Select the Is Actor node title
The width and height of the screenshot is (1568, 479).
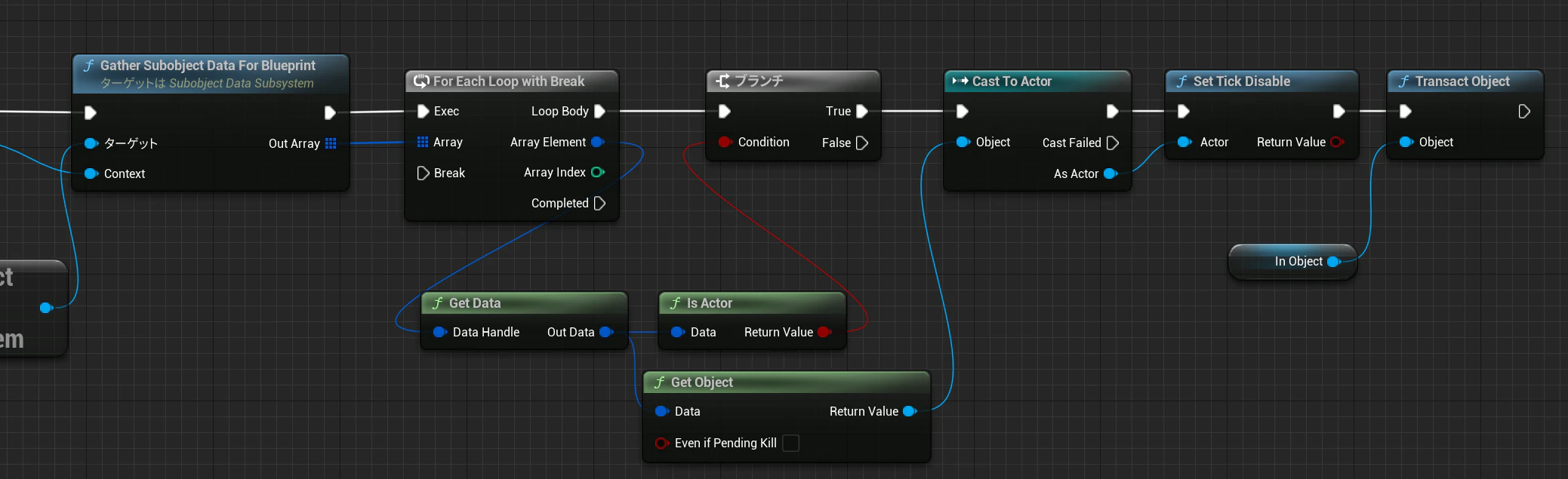point(710,302)
